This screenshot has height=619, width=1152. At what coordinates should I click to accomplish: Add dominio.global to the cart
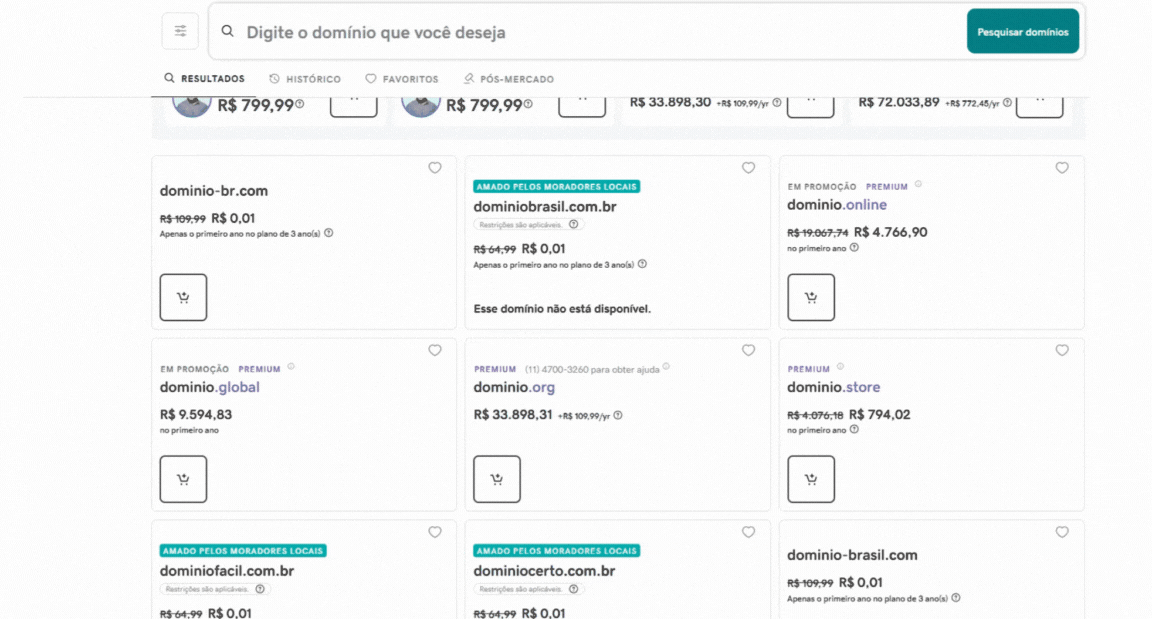tap(183, 479)
